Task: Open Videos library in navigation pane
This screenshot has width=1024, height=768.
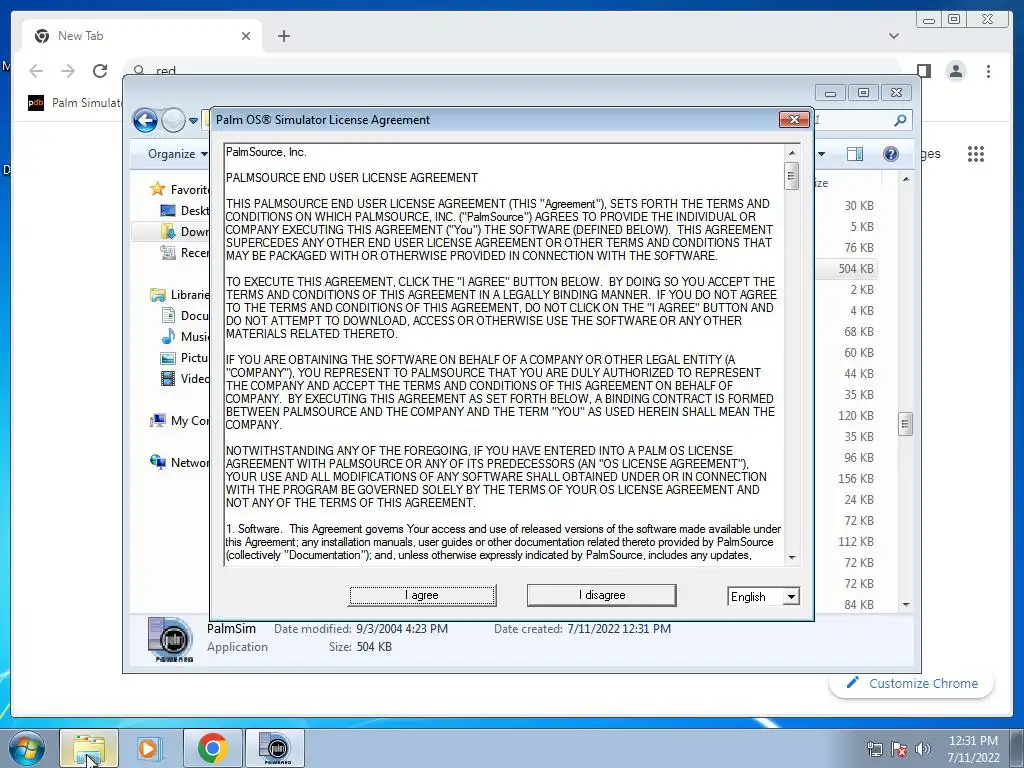Action: [x=185, y=378]
